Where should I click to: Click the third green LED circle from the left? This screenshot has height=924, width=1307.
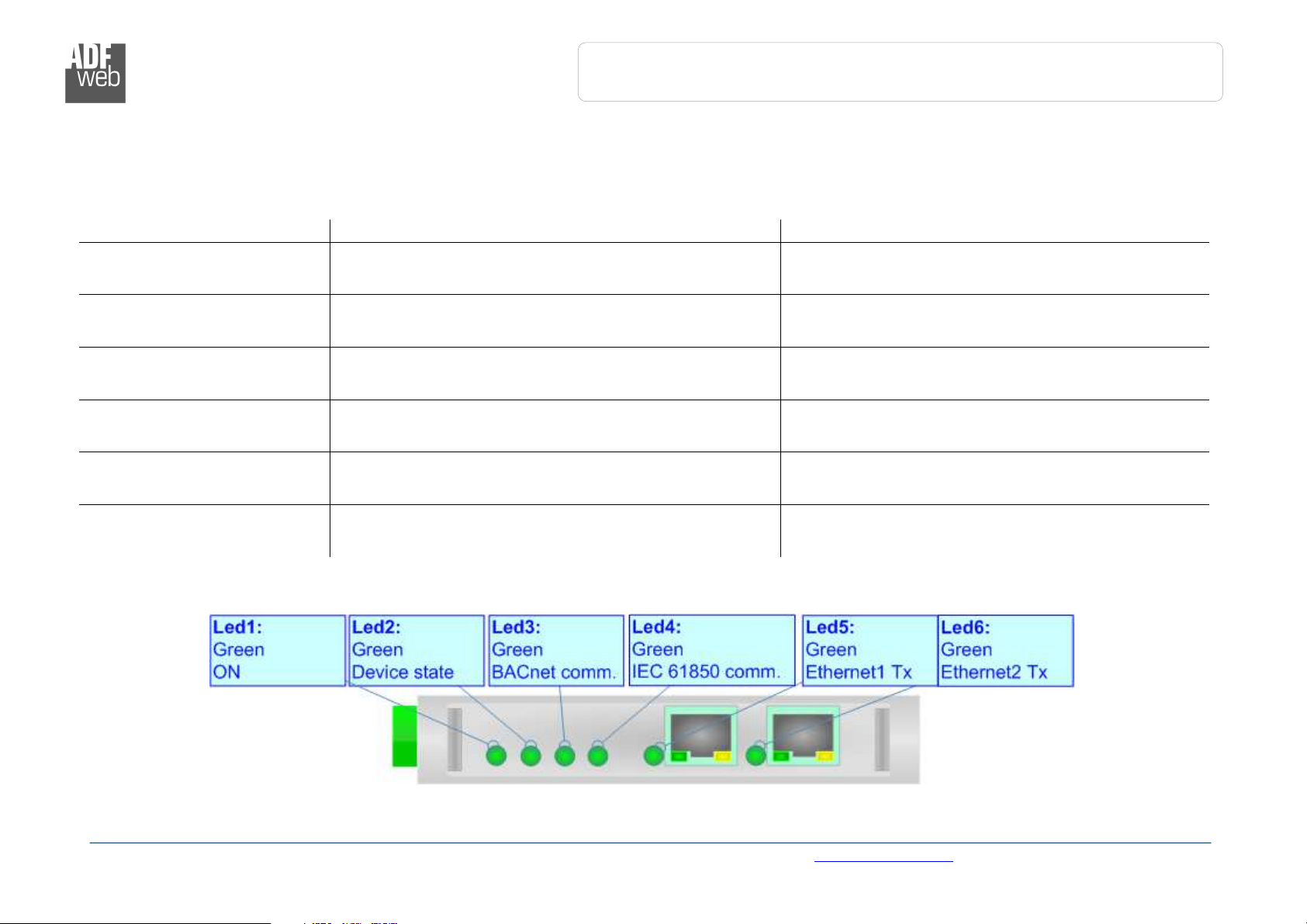coord(565,754)
